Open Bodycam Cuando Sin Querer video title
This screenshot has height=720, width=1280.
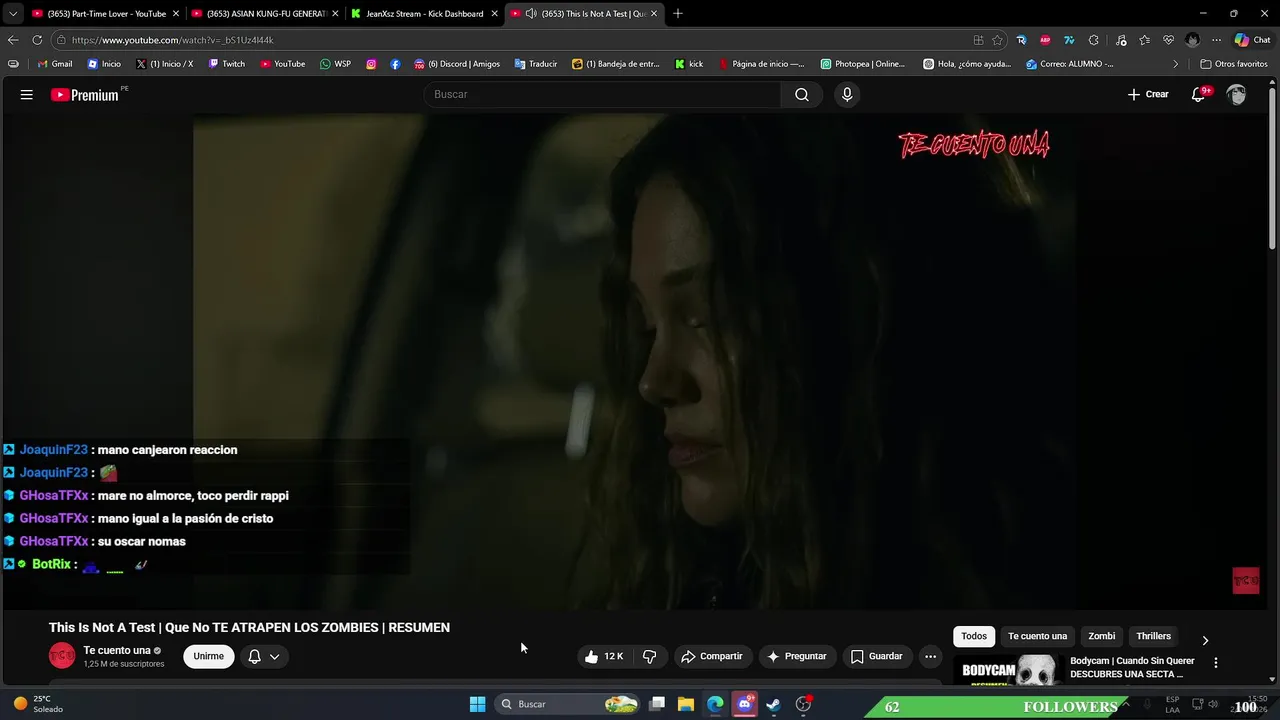[x=1132, y=667]
